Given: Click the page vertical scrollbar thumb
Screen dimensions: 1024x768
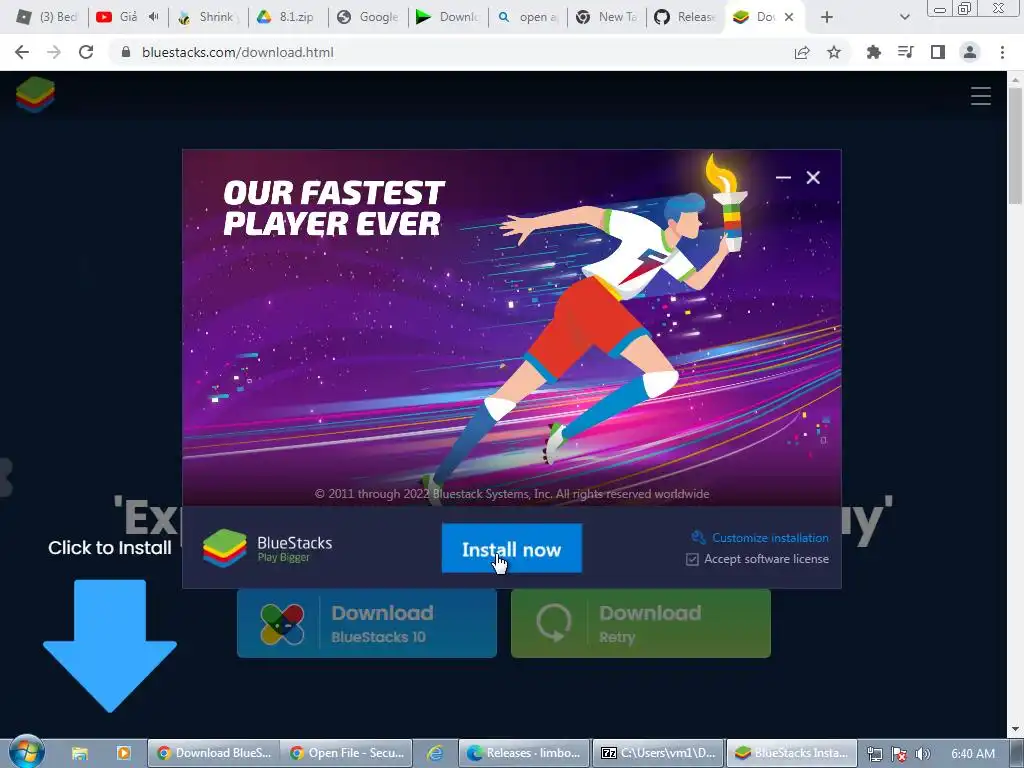Looking at the screenshot, I should [x=1016, y=145].
